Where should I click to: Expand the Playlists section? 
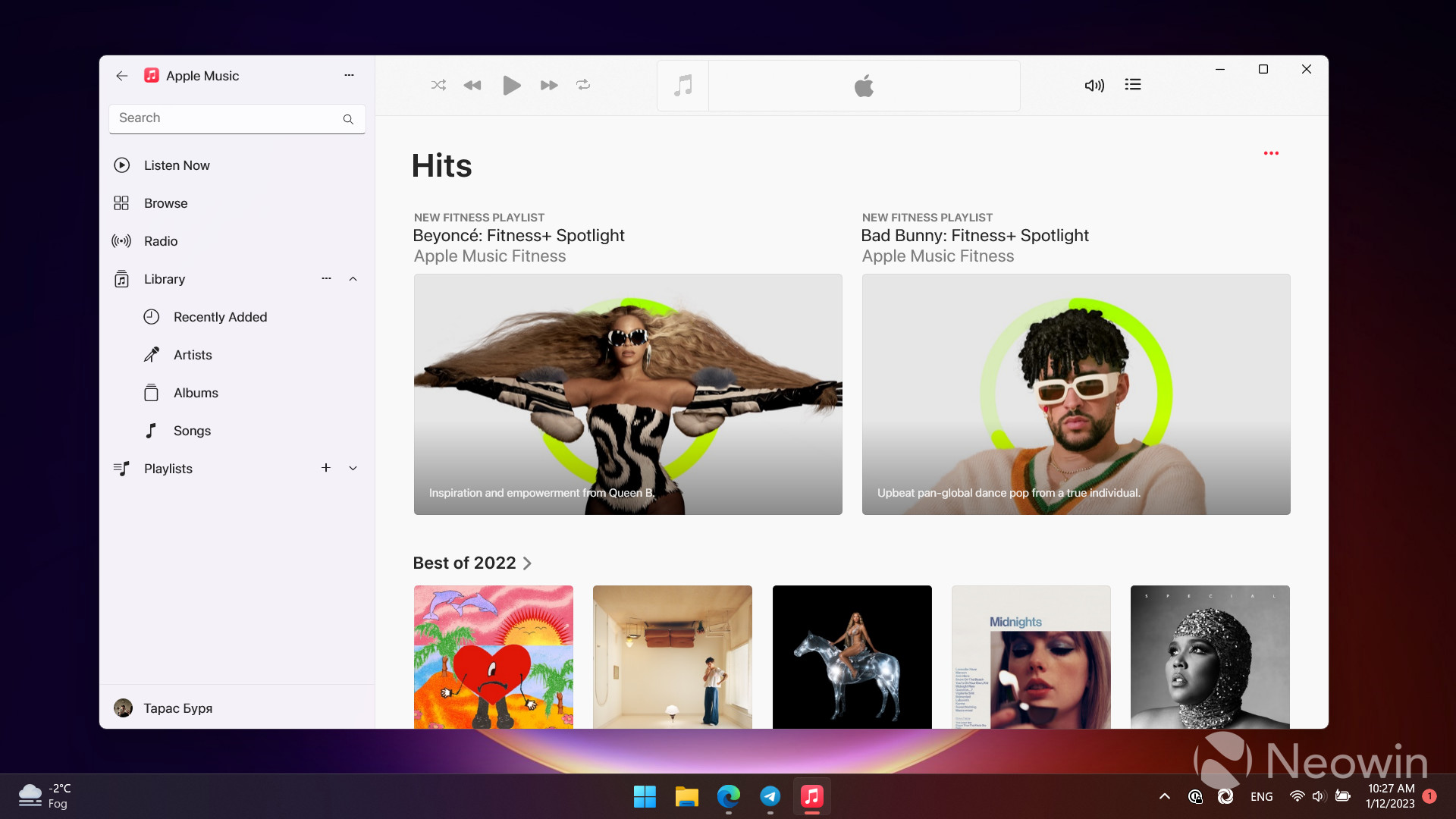point(354,468)
